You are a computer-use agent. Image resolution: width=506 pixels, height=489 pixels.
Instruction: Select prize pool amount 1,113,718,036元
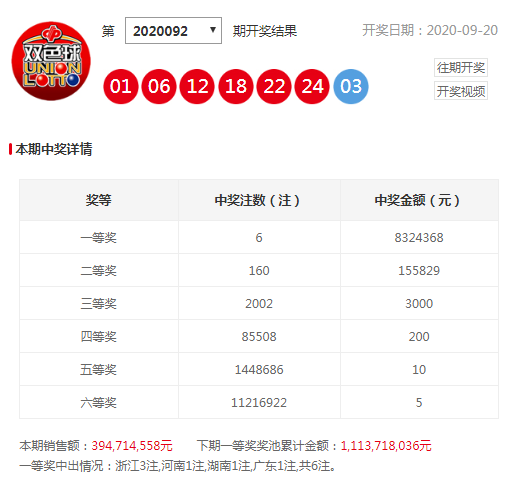(x=386, y=446)
